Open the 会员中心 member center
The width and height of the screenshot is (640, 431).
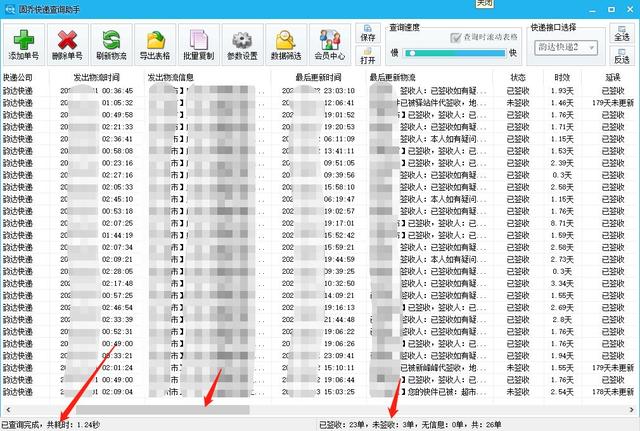click(329, 44)
